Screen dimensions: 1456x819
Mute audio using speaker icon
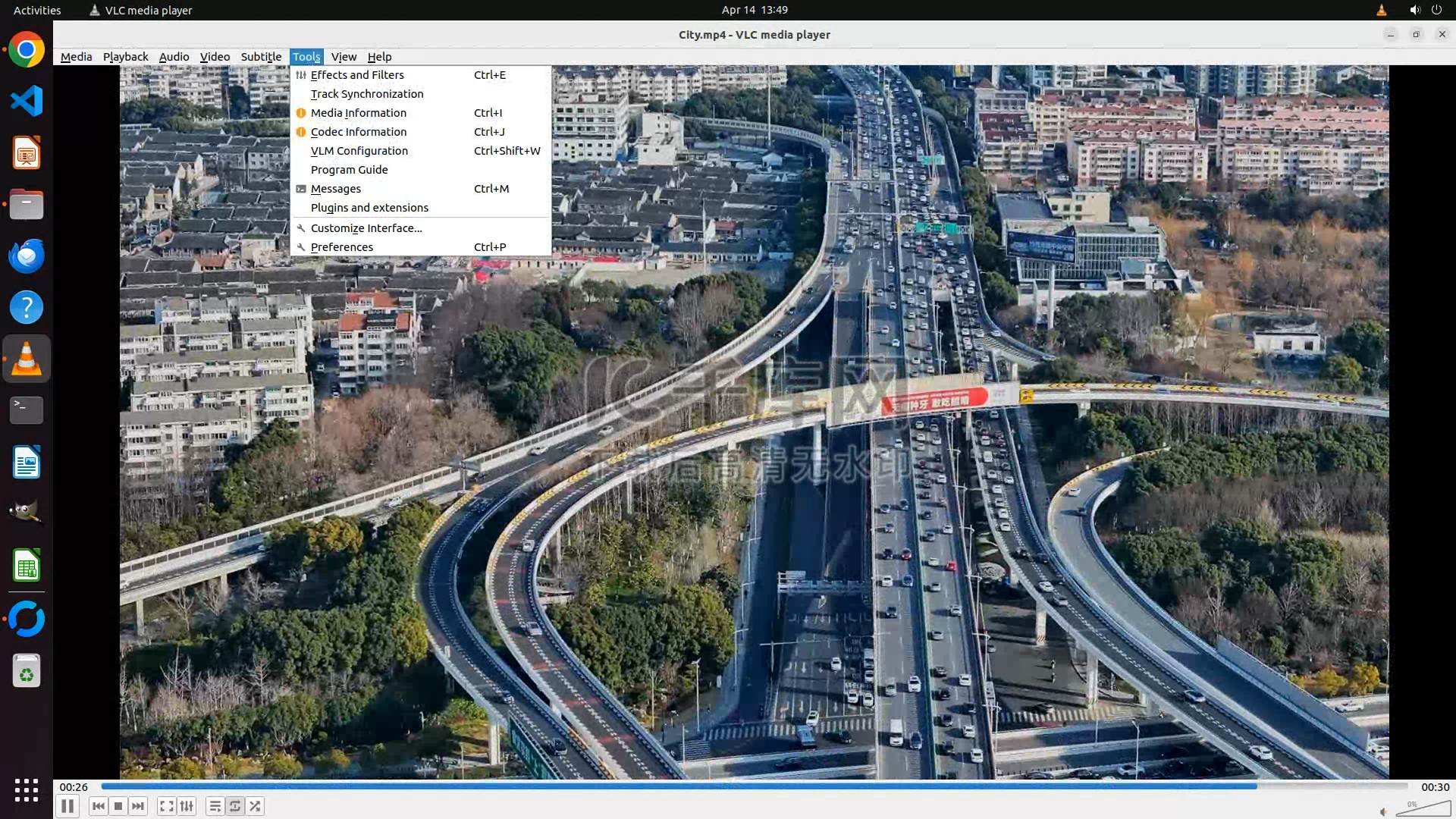click(1383, 811)
